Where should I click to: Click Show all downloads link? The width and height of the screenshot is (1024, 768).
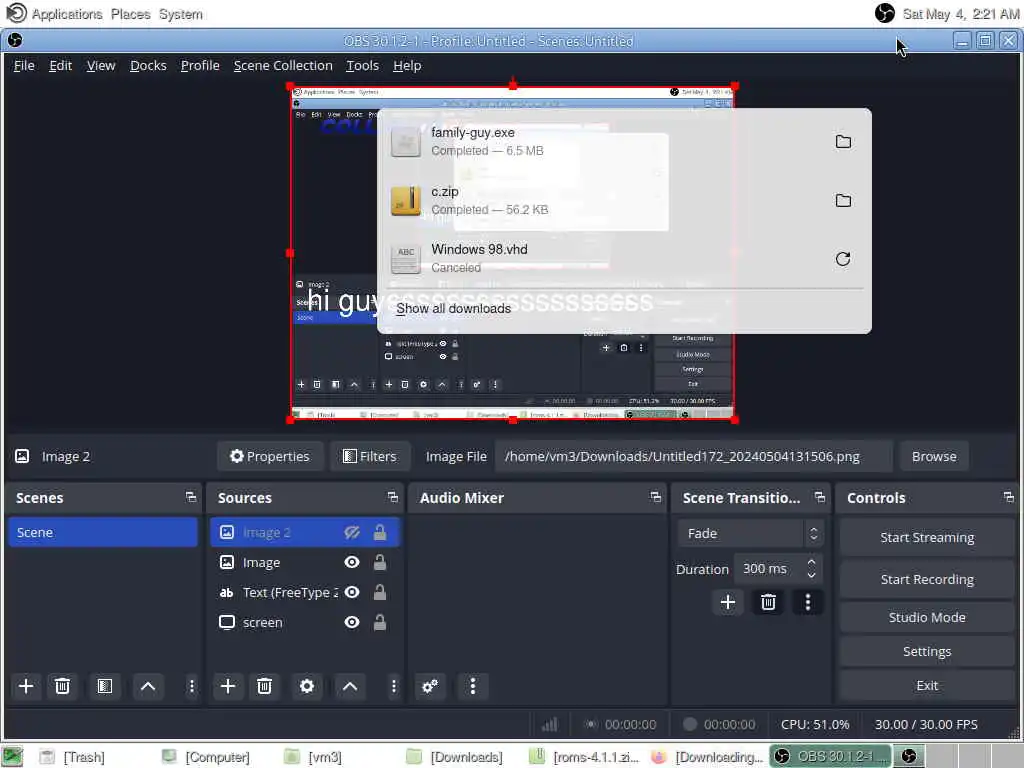(453, 308)
